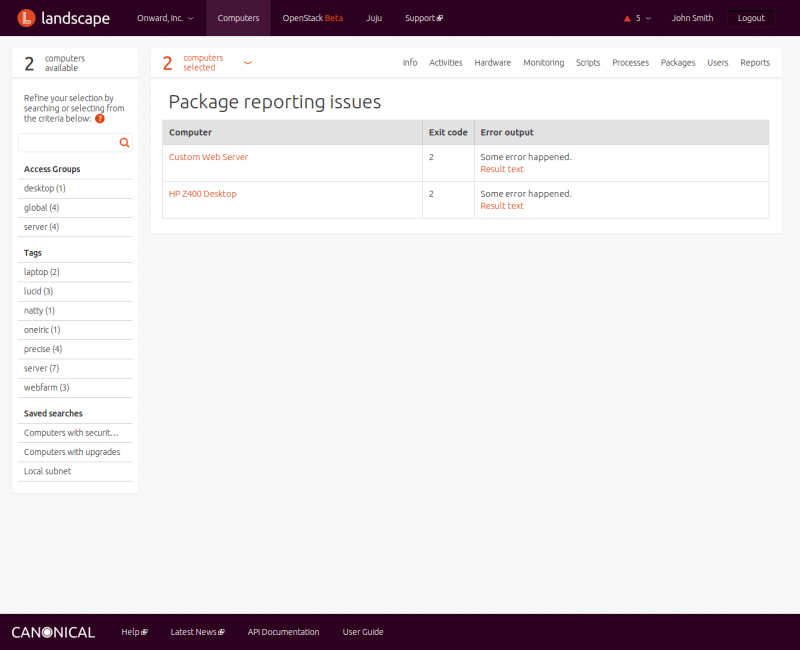
Task: Open the HP Z400 Desktop link
Action: pos(203,194)
